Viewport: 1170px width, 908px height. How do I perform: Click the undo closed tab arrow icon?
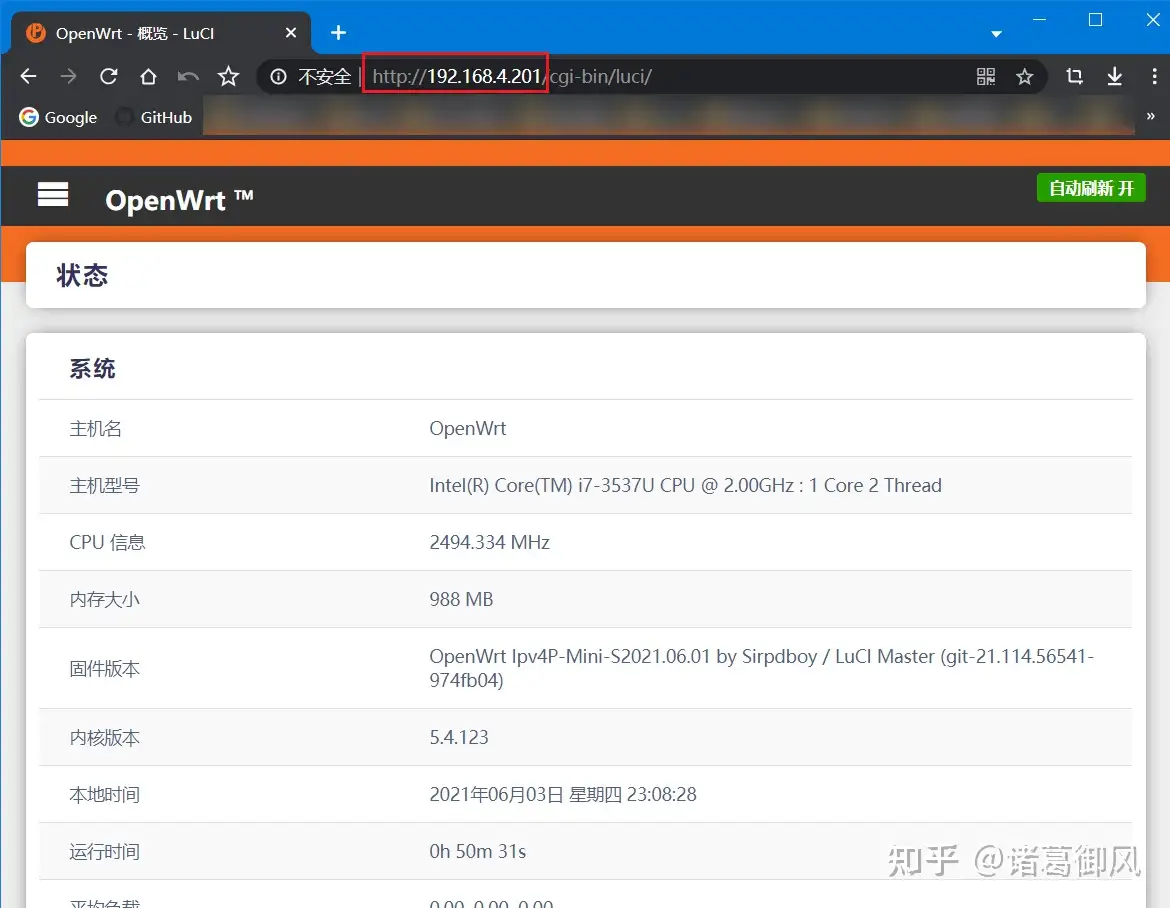tap(188, 76)
